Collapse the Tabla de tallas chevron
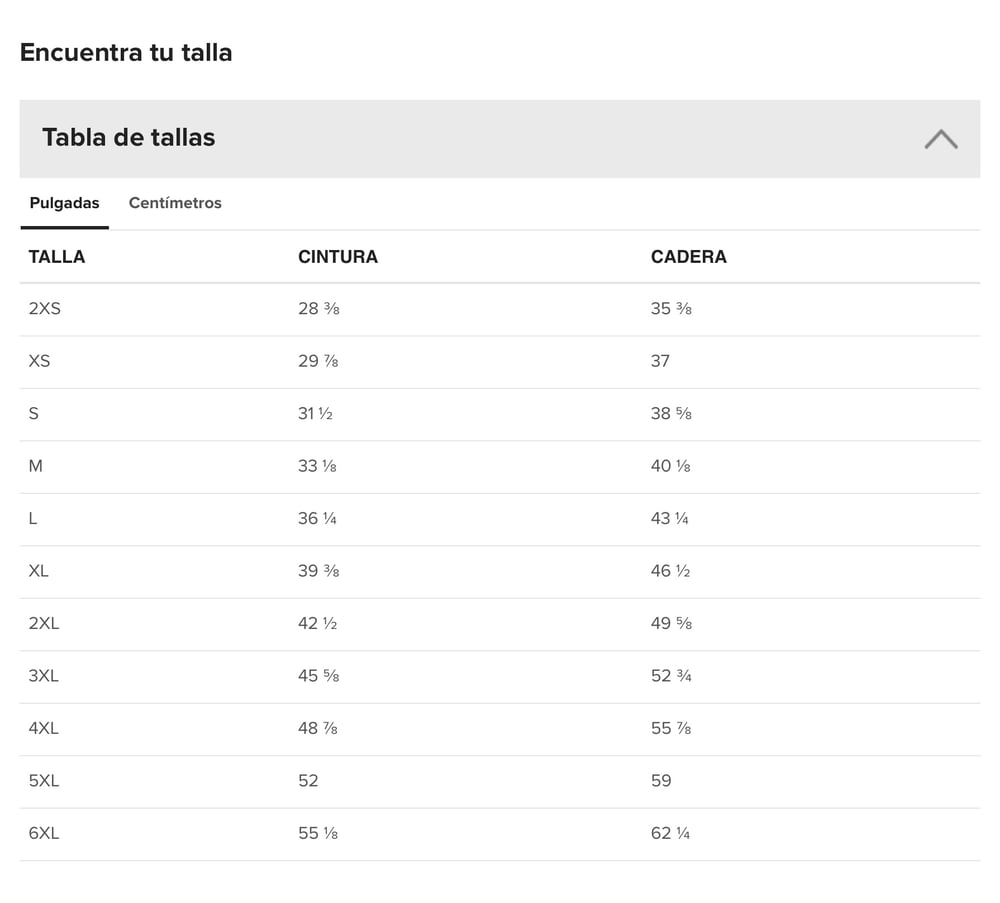 tap(940, 139)
